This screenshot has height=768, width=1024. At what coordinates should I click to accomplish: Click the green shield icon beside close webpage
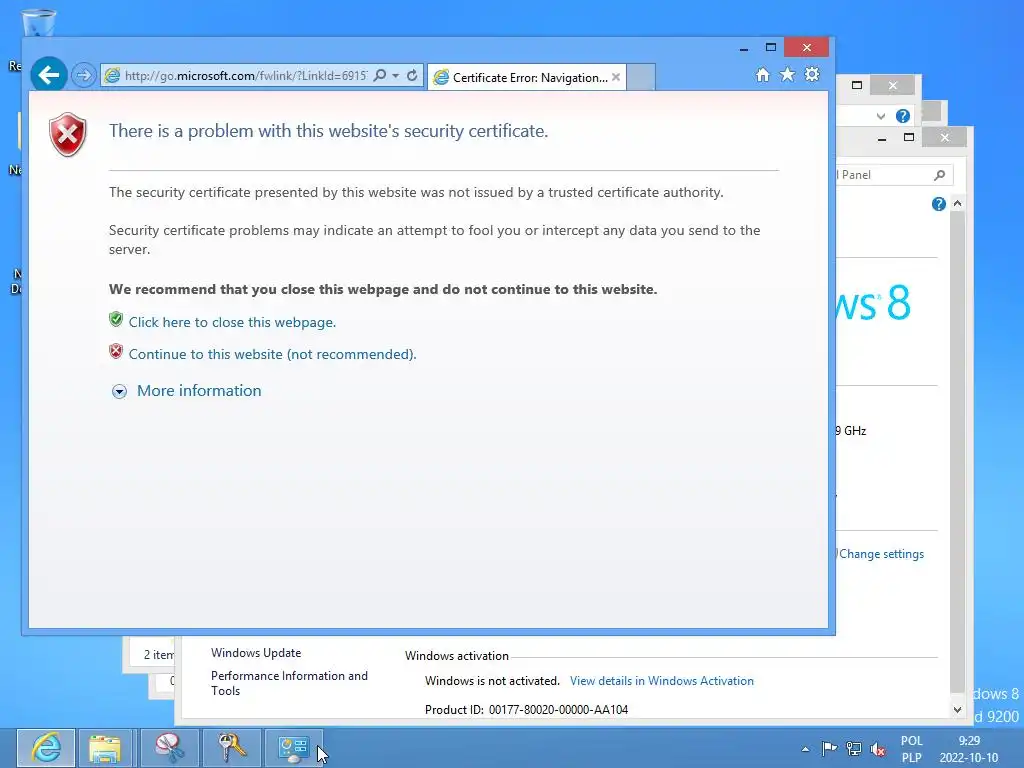116,319
